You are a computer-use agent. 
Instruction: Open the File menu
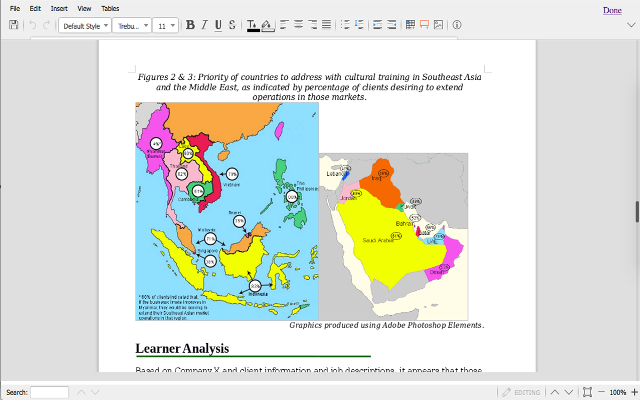15,8
